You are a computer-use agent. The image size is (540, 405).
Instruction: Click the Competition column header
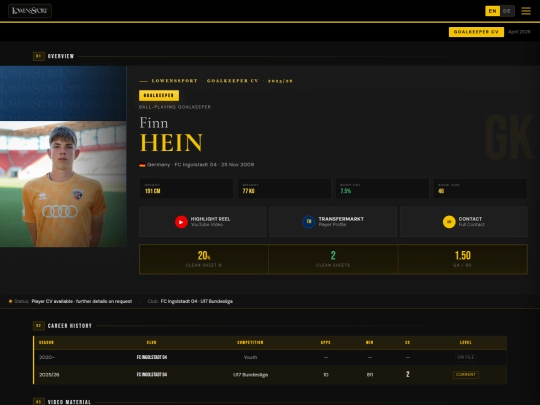click(x=250, y=342)
